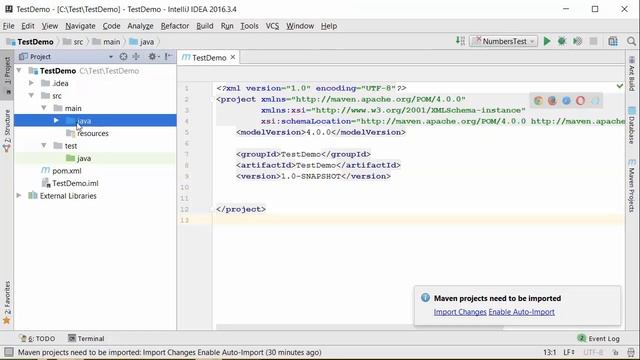Screen dimensions: 640x360
Task: Click Scroll from Source target icon in Project panel
Action: pos(123,57)
